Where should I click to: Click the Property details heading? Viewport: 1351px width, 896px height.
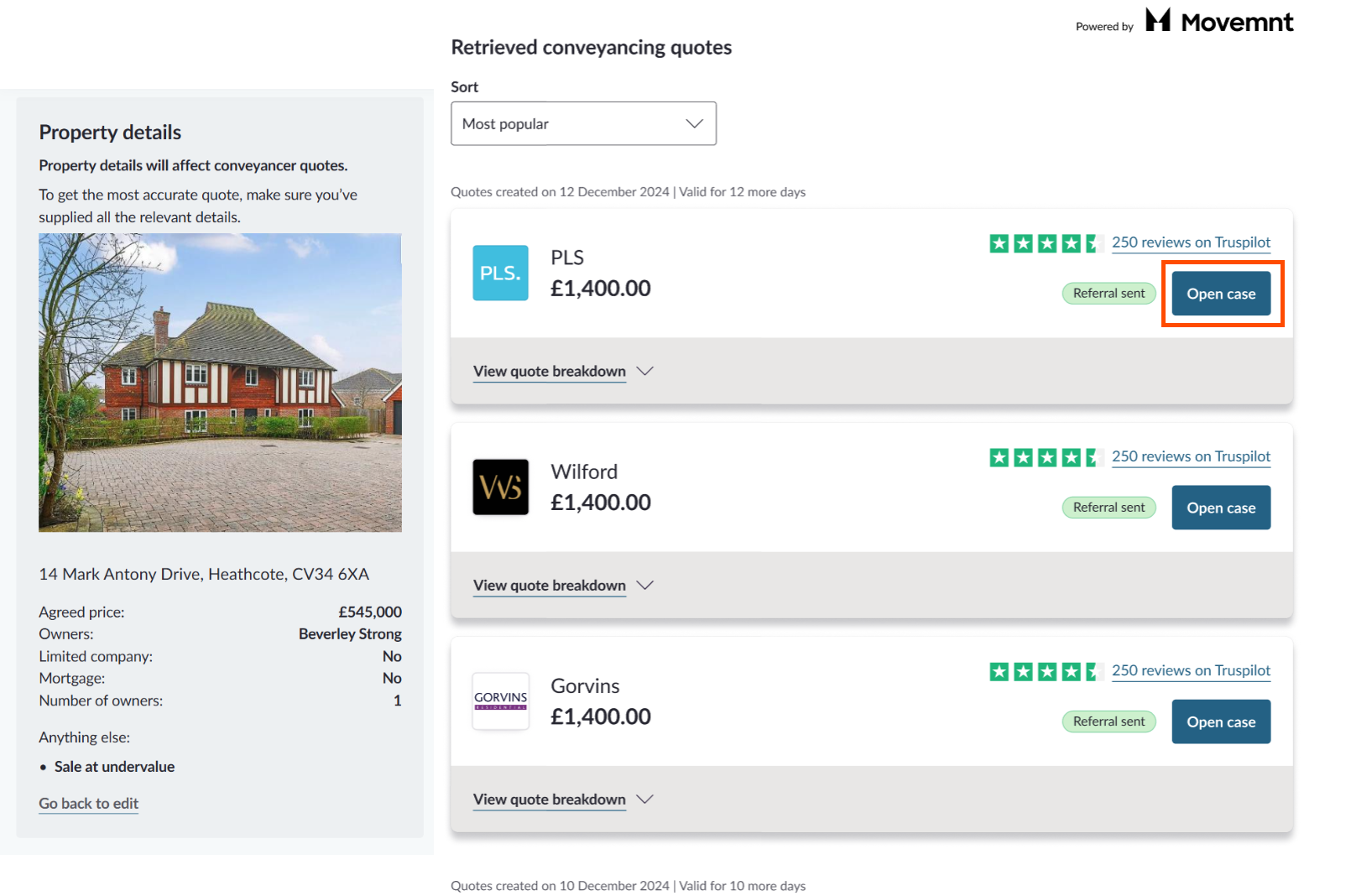pos(110,132)
